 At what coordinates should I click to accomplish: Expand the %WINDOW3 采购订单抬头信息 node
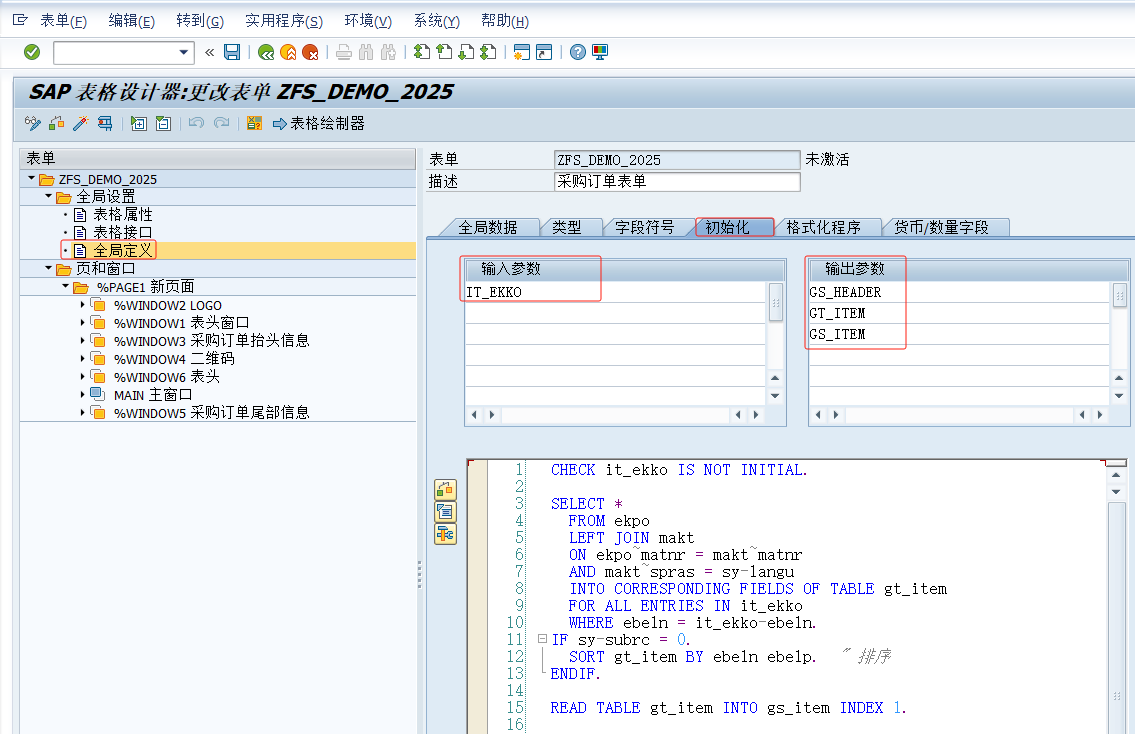pos(83,340)
